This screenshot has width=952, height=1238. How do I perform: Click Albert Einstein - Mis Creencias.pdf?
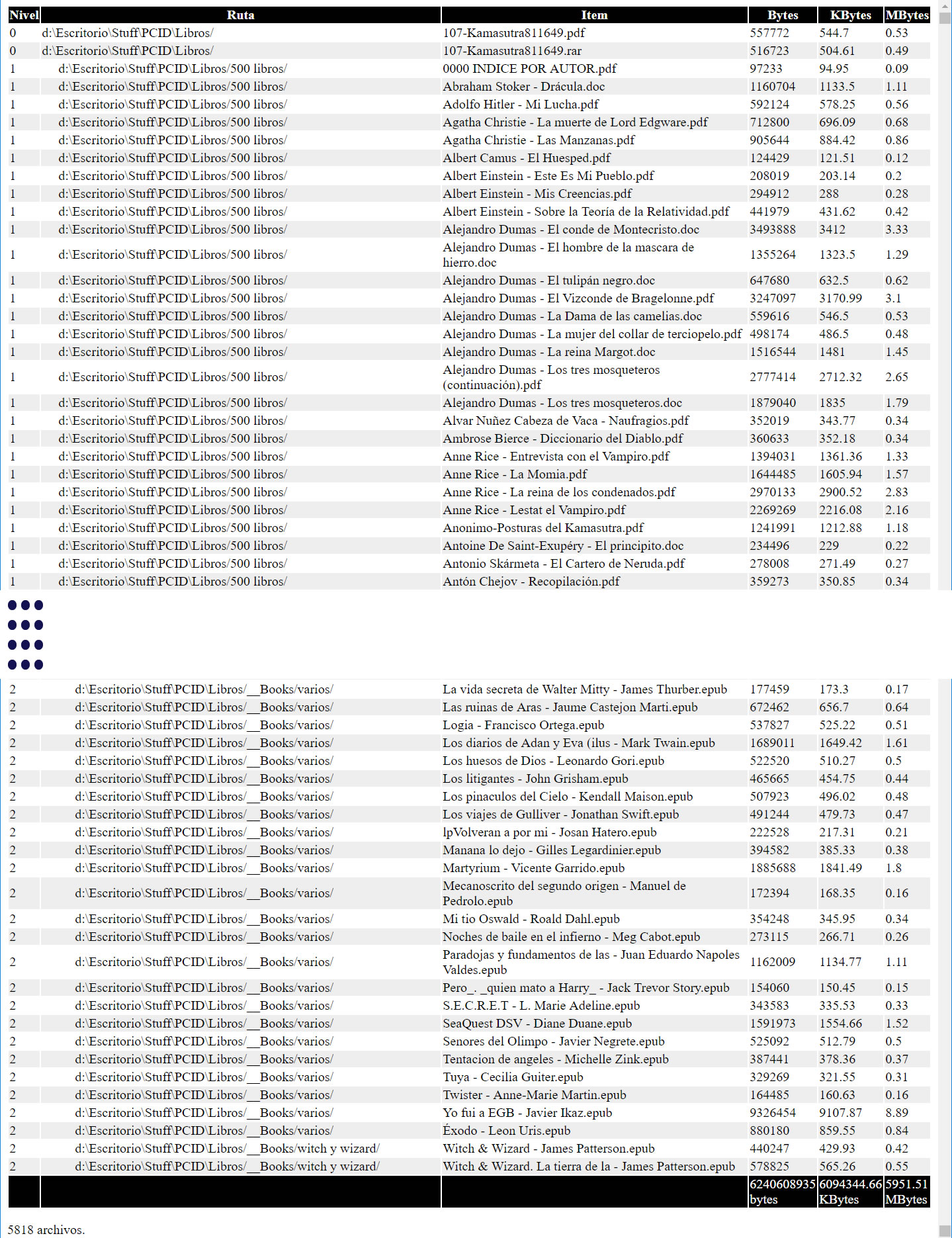(x=537, y=194)
